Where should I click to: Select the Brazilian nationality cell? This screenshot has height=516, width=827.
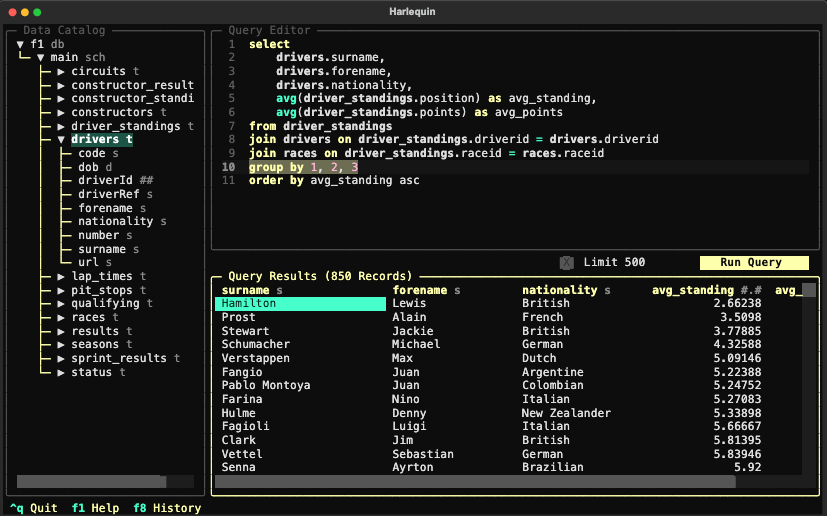553,467
